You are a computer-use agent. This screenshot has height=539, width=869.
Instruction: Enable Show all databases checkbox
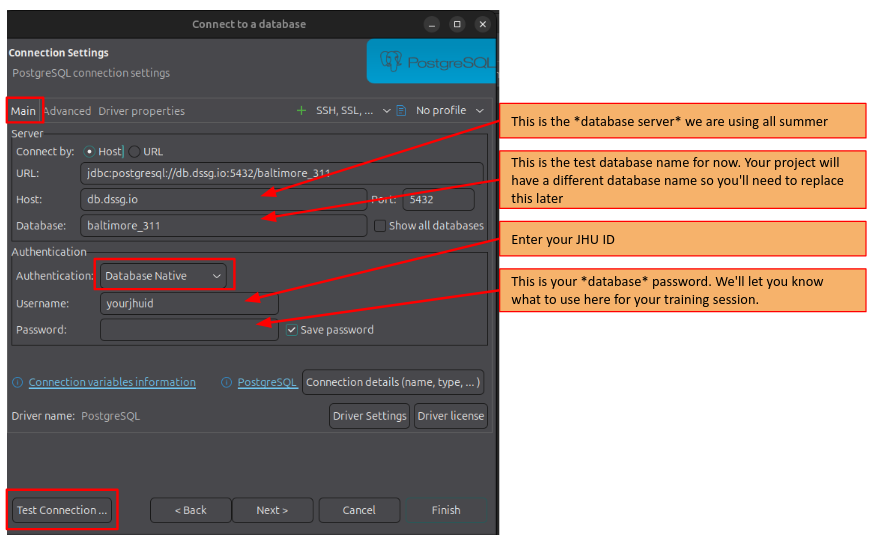click(380, 225)
